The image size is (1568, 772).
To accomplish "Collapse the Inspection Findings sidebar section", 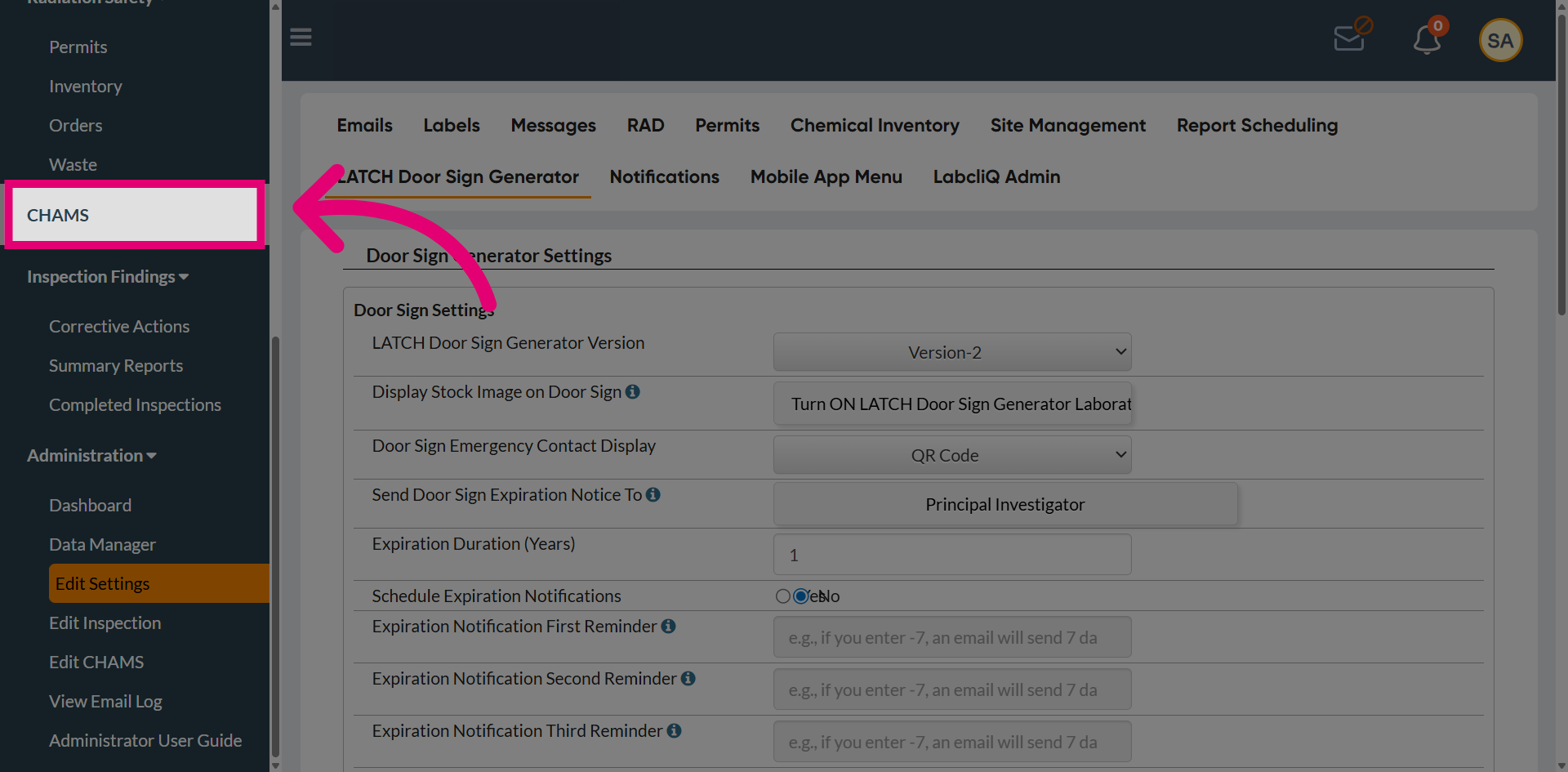I will pyautogui.click(x=108, y=277).
